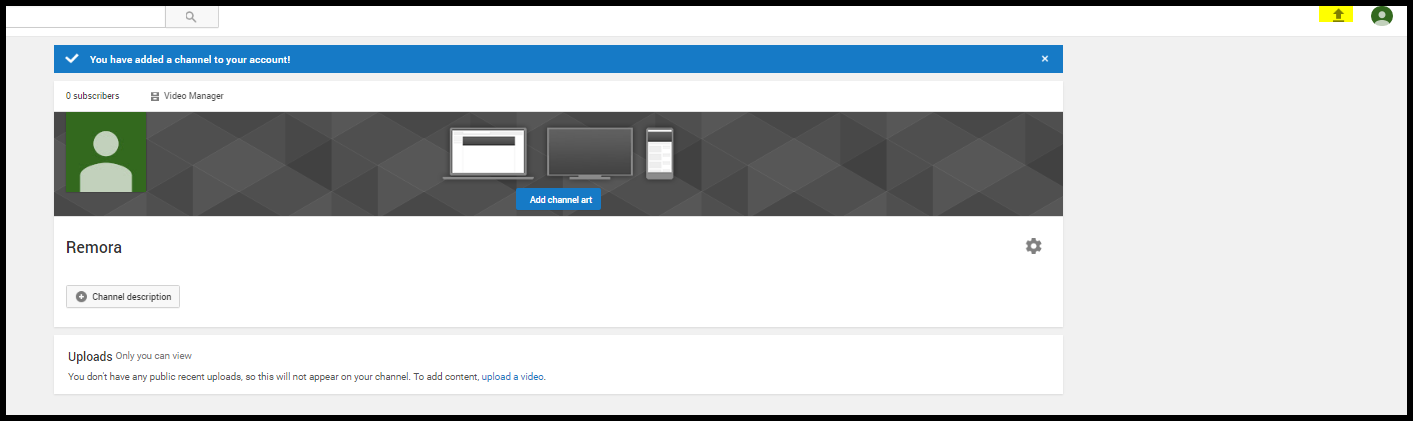Image resolution: width=1413 pixels, height=421 pixels.
Task: Click the channel profile picture
Action: 106,152
